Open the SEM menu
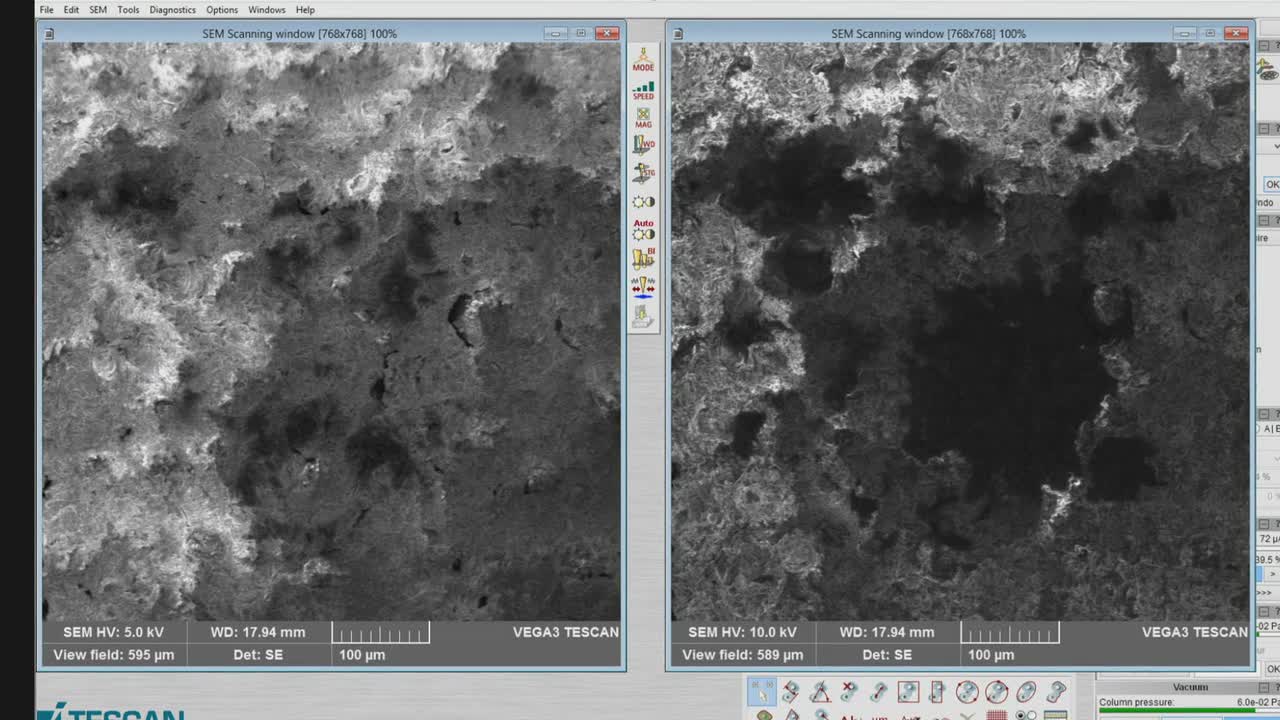 [x=98, y=10]
